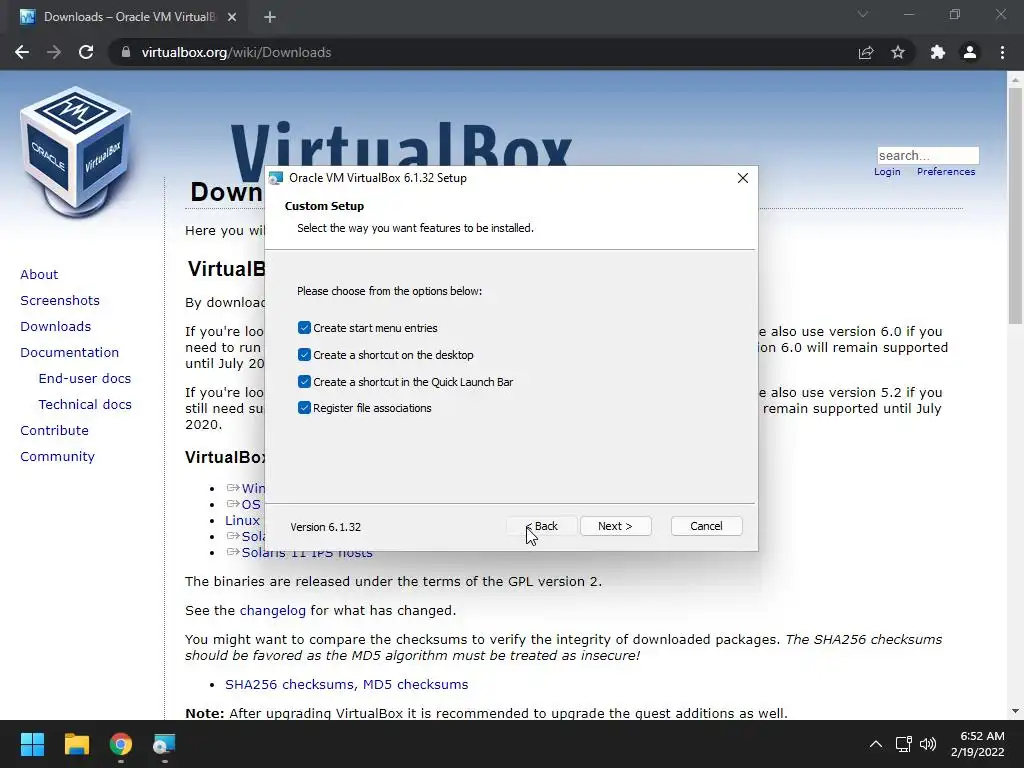Open the tab search chevron in Chrome
Image resolution: width=1024 pixels, height=768 pixels.
(x=863, y=14)
